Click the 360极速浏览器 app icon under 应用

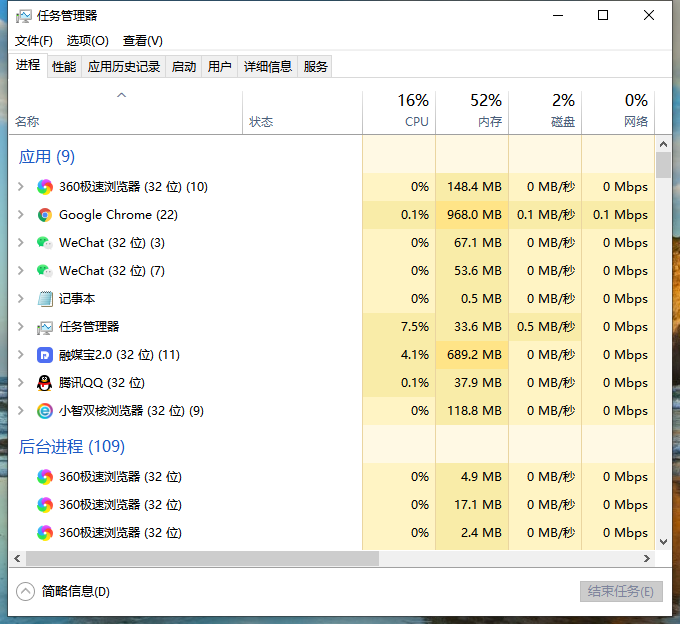pyautogui.click(x=45, y=187)
